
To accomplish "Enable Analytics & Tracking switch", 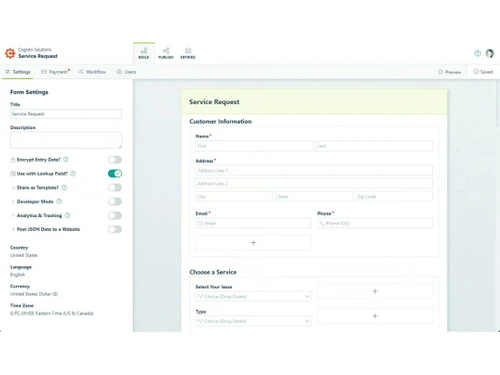I will pyautogui.click(x=115, y=215).
